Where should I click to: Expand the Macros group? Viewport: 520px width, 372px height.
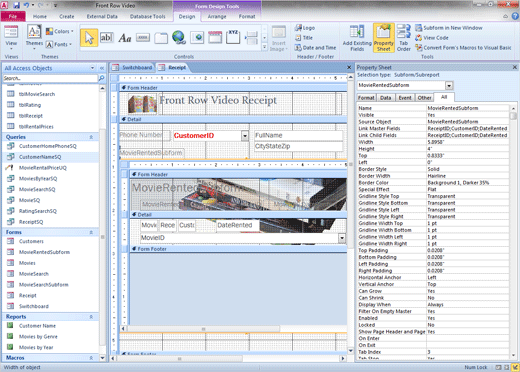[x=91, y=358]
